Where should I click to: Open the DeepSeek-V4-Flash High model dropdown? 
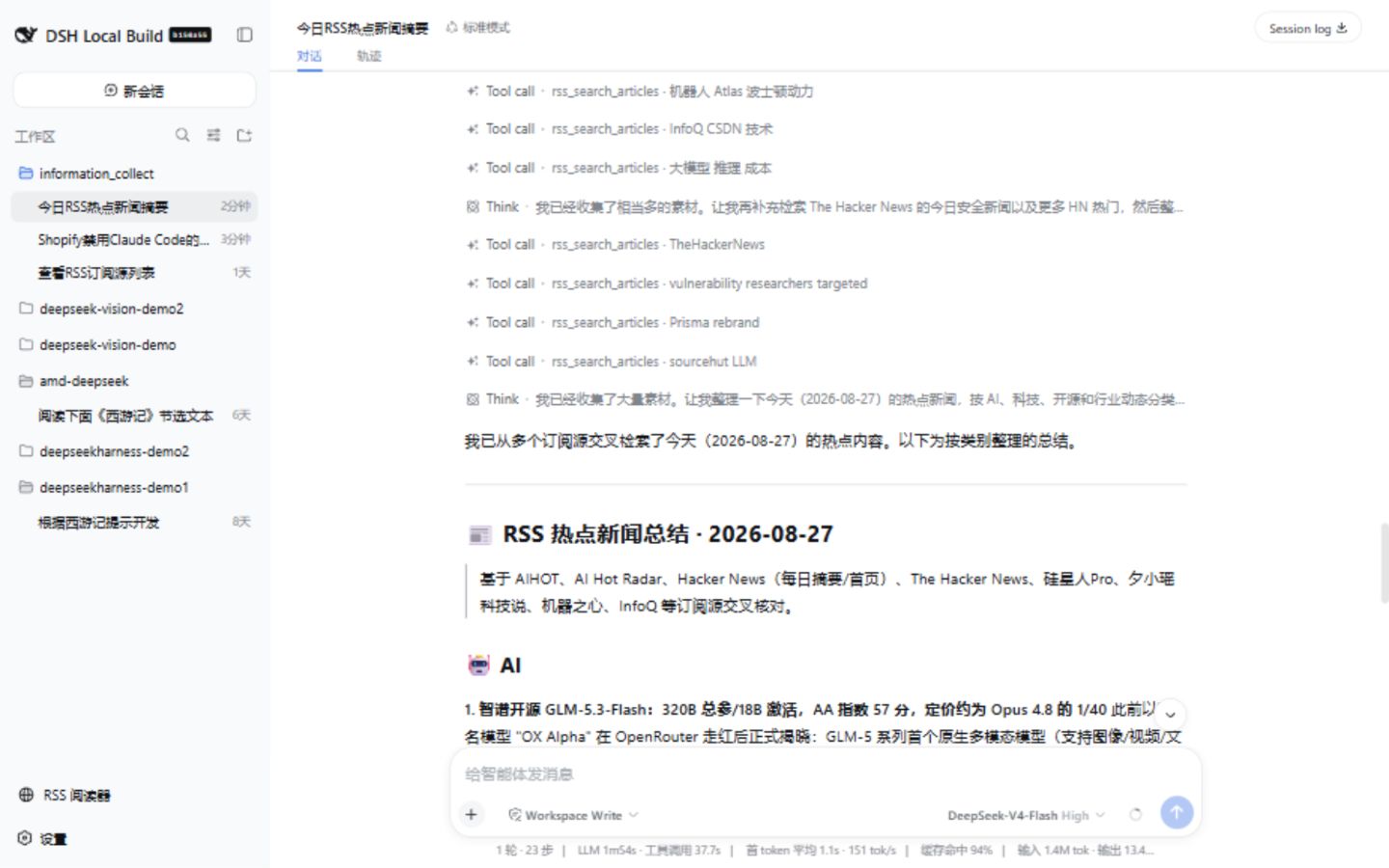[1026, 815]
